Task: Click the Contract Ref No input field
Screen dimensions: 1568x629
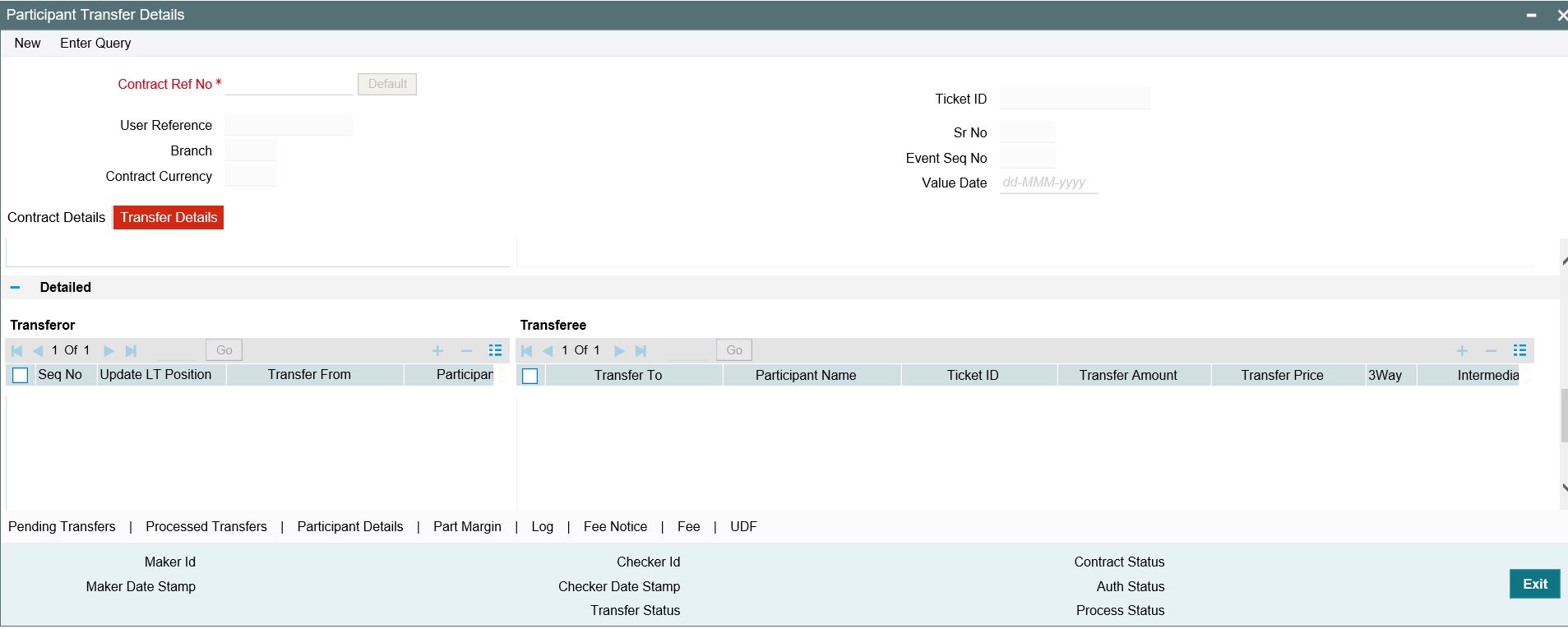Action: click(x=289, y=84)
